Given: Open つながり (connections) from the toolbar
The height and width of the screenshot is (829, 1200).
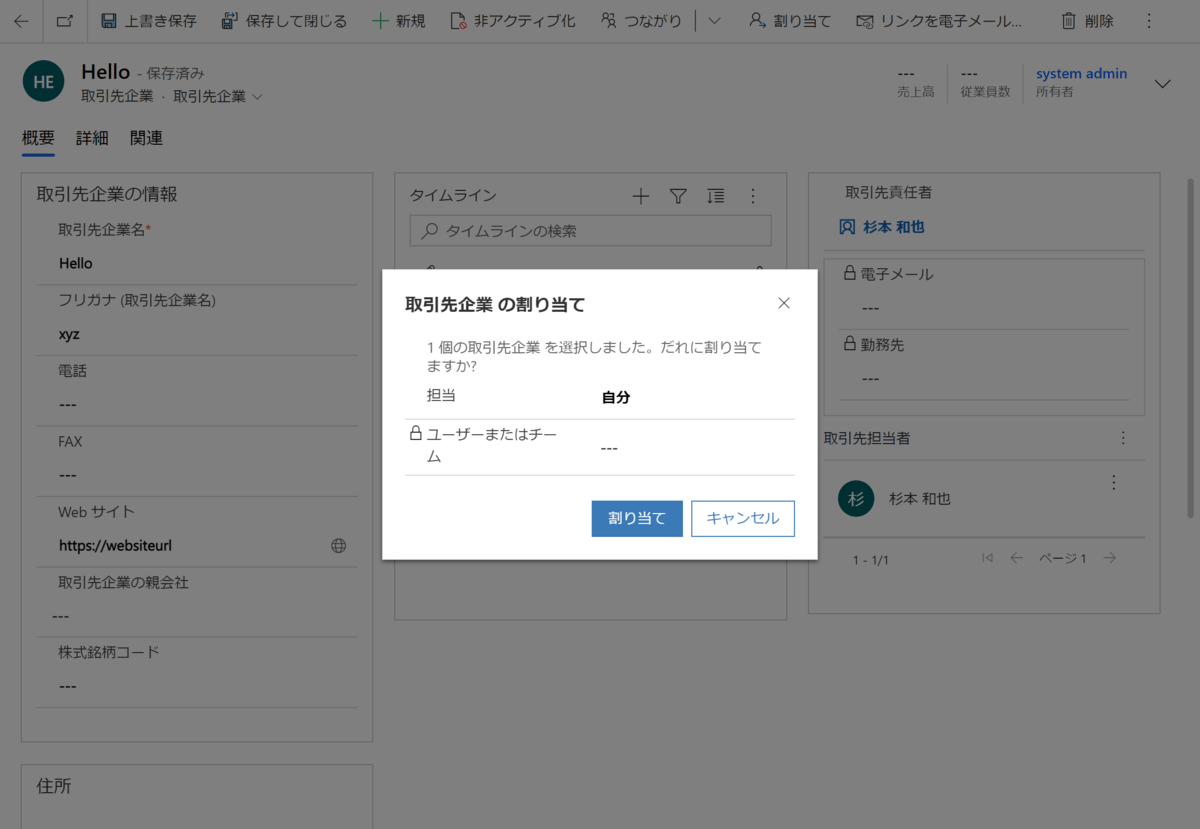Looking at the screenshot, I should 640,20.
